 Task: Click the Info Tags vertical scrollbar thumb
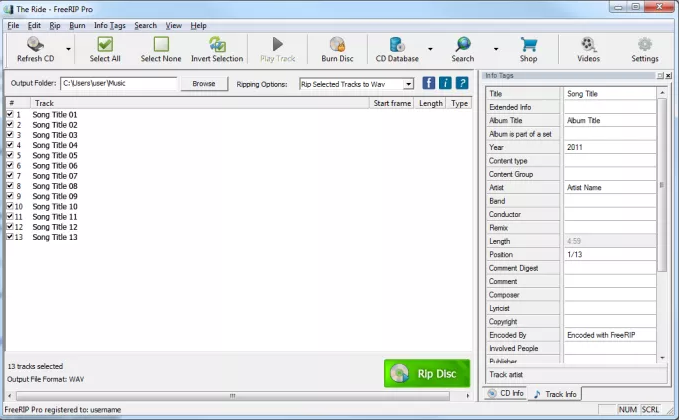point(662,185)
